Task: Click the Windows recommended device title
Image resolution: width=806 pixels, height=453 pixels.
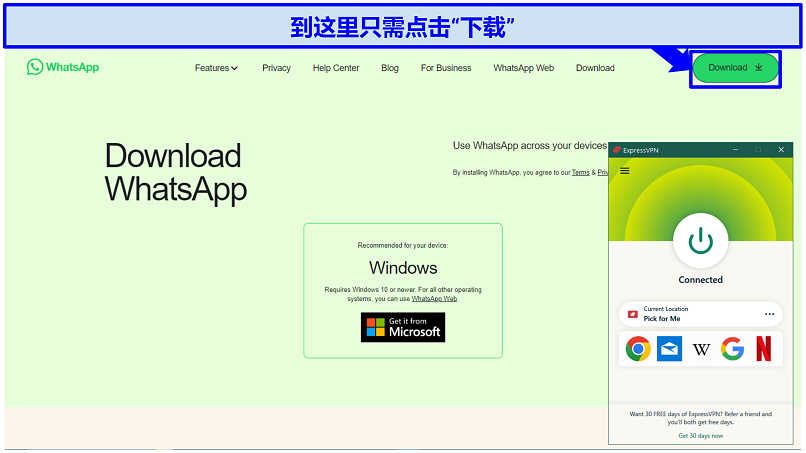Action: 403,268
